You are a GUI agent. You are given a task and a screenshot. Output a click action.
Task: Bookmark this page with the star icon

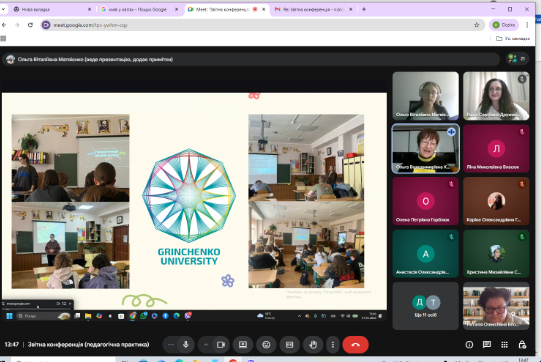pyautogui.click(x=476, y=25)
